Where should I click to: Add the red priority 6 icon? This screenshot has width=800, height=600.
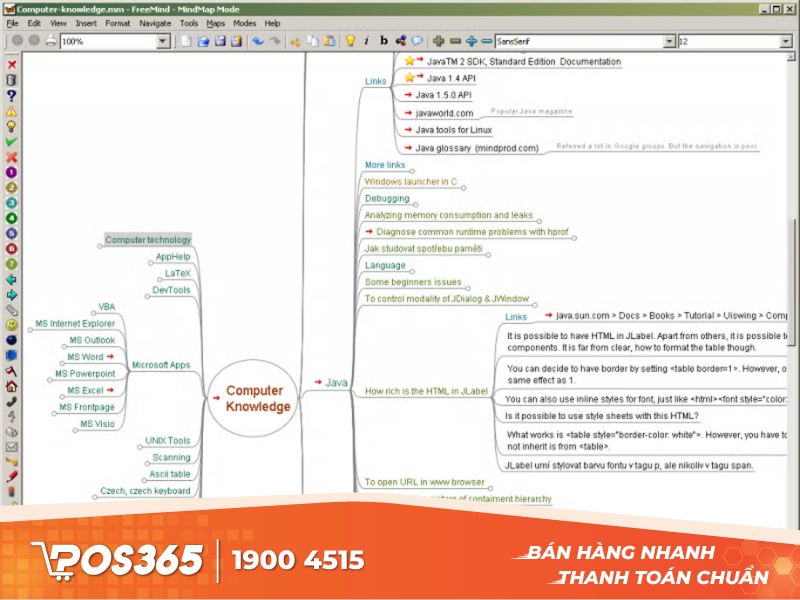(x=11, y=249)
